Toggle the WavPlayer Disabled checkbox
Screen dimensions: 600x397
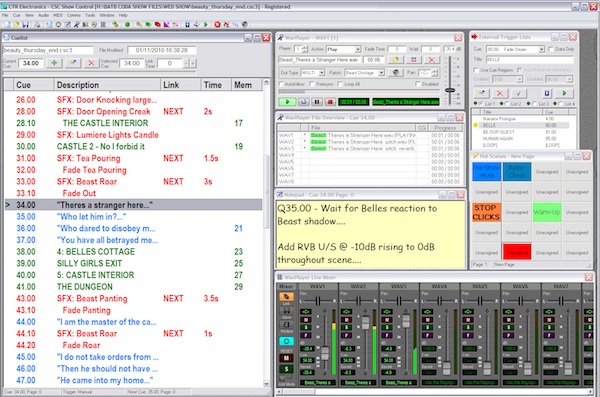[418, 84]
